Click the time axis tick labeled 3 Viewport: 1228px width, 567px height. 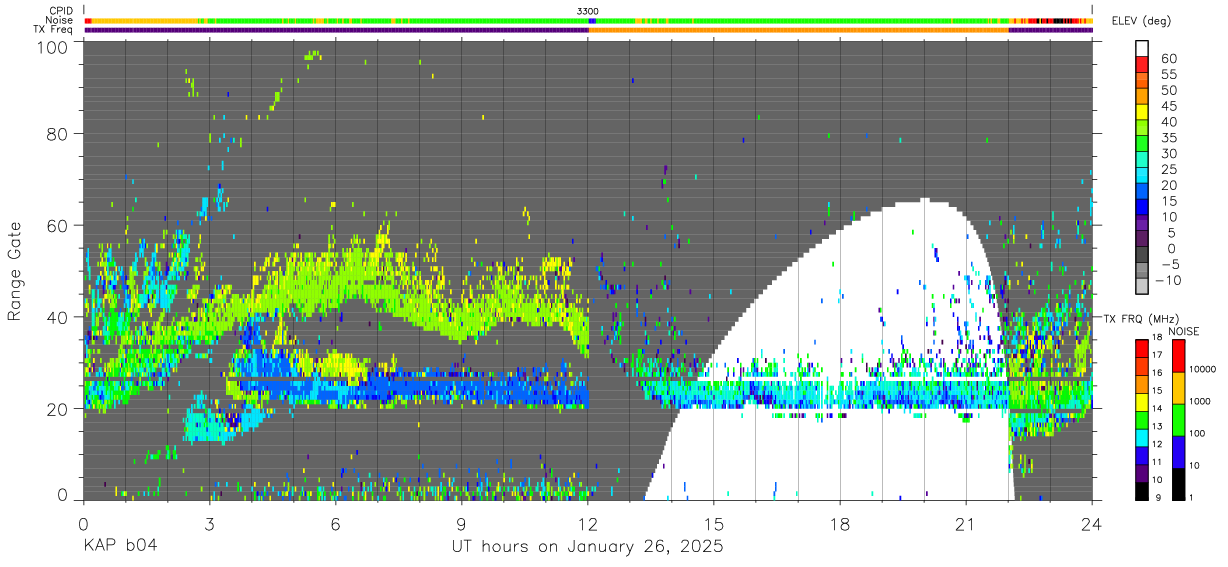click(x=209, y=524)
